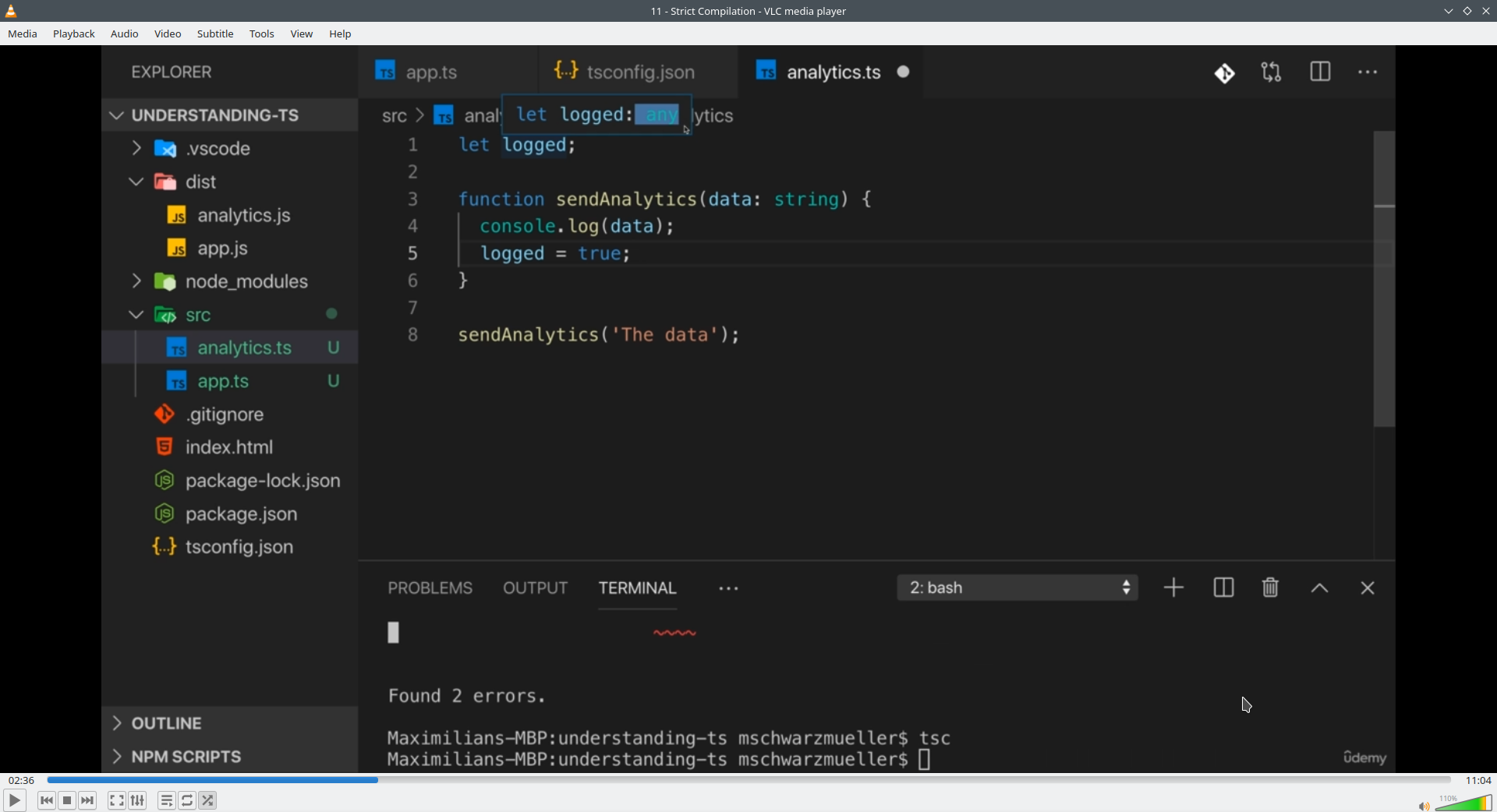Kill terminal with the trash icon
The width and height of the screenshot is (1497, 812).
pyautogui.click(x=1271, y=588)
